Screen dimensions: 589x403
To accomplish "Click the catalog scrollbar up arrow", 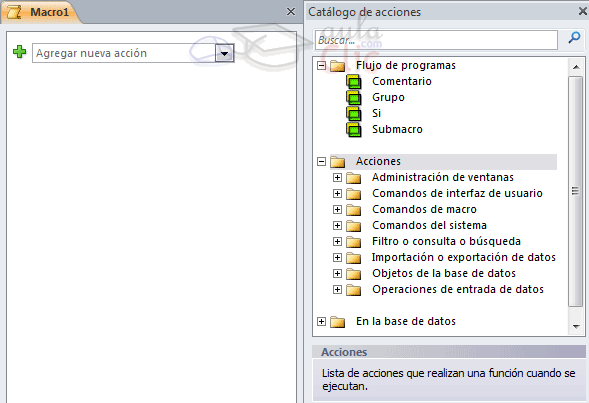I will tap(576, 67).
